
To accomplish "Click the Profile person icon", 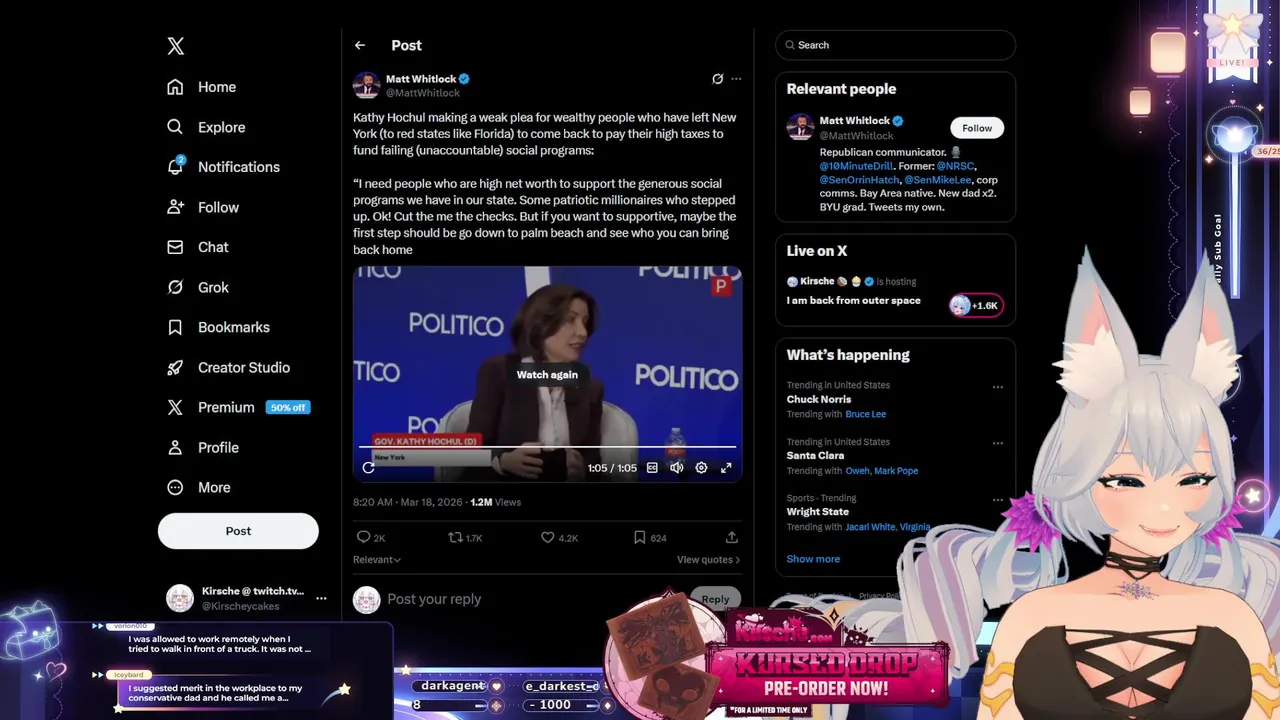I will click(x=175, y=447).
